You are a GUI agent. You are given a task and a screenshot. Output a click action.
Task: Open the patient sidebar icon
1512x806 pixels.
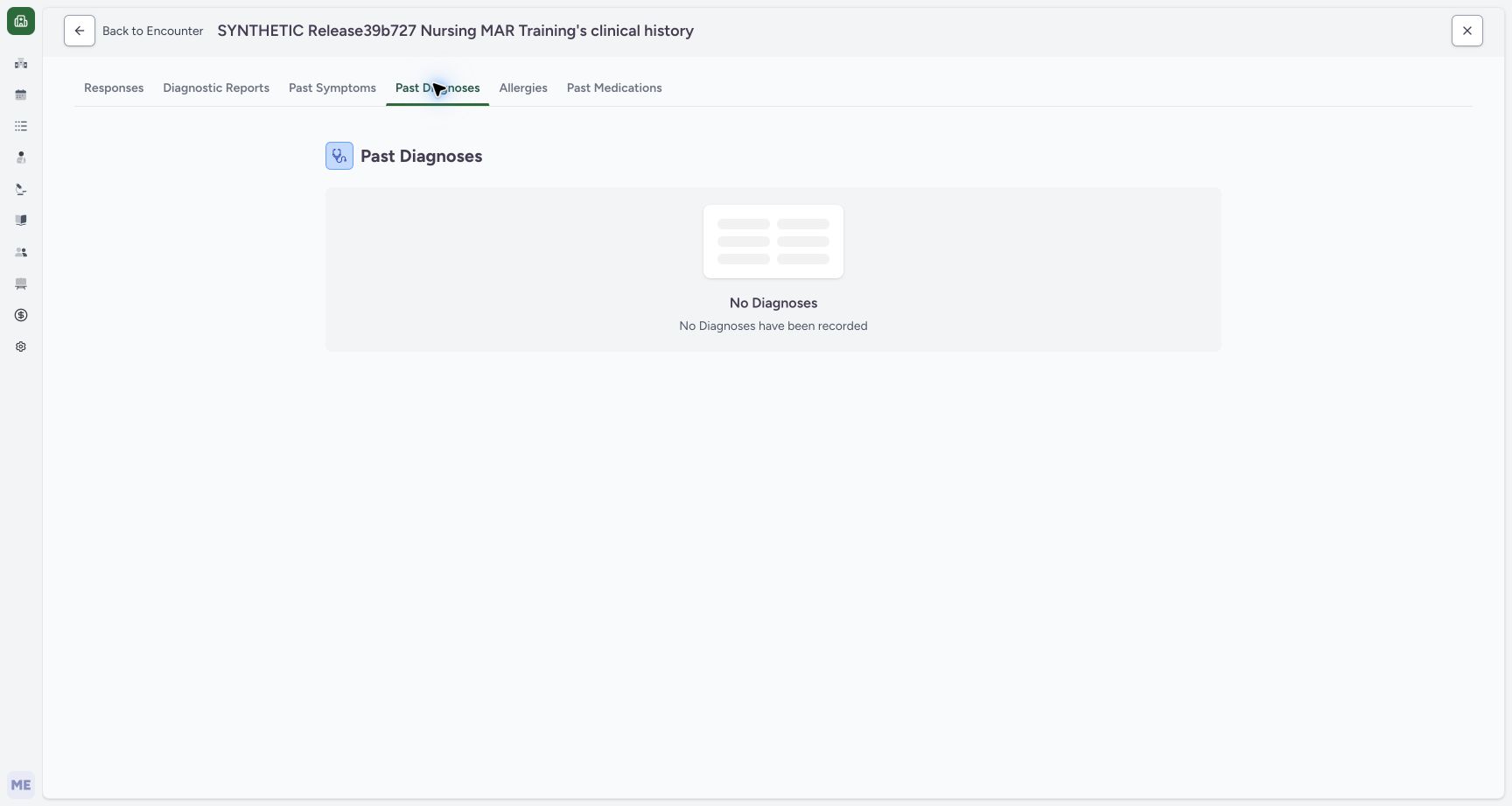tap(21, 158)
